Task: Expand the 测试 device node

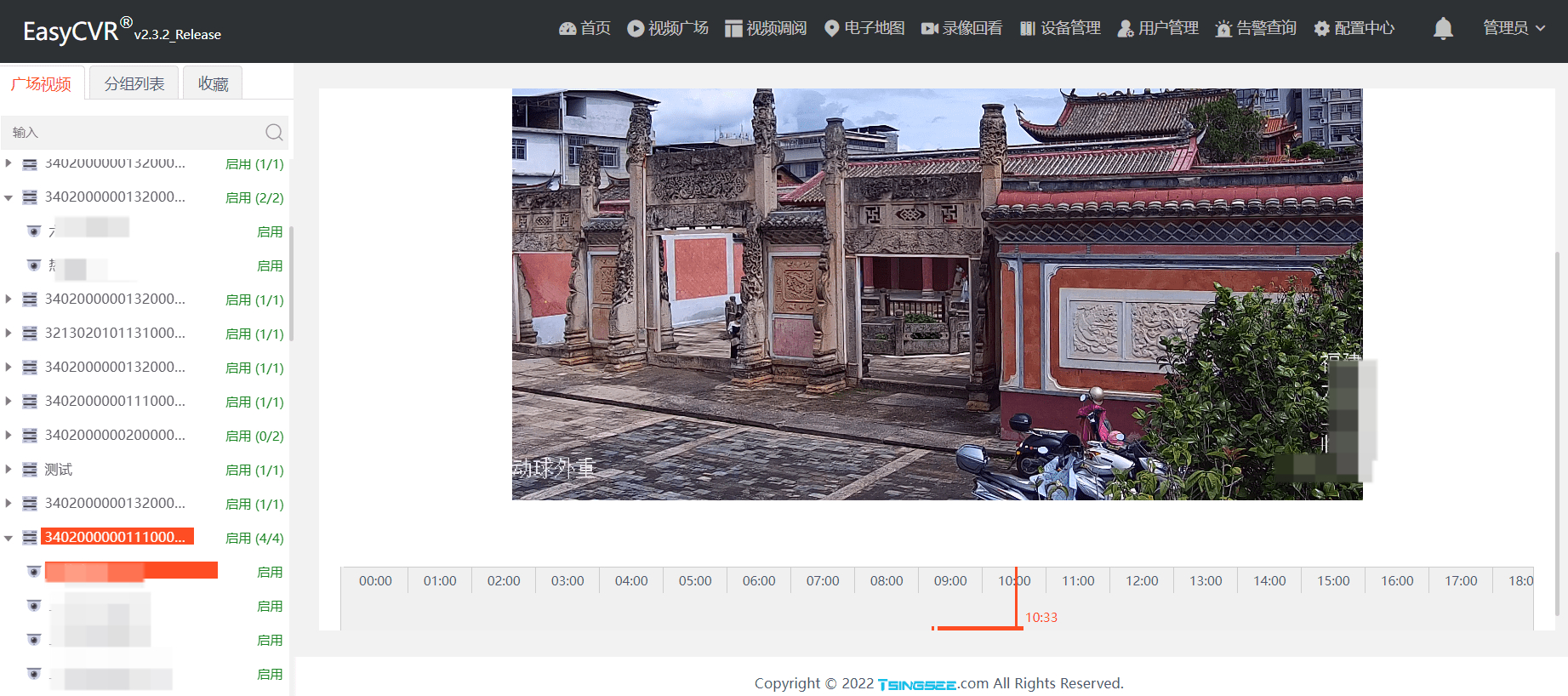Action: tap(9, 470)
